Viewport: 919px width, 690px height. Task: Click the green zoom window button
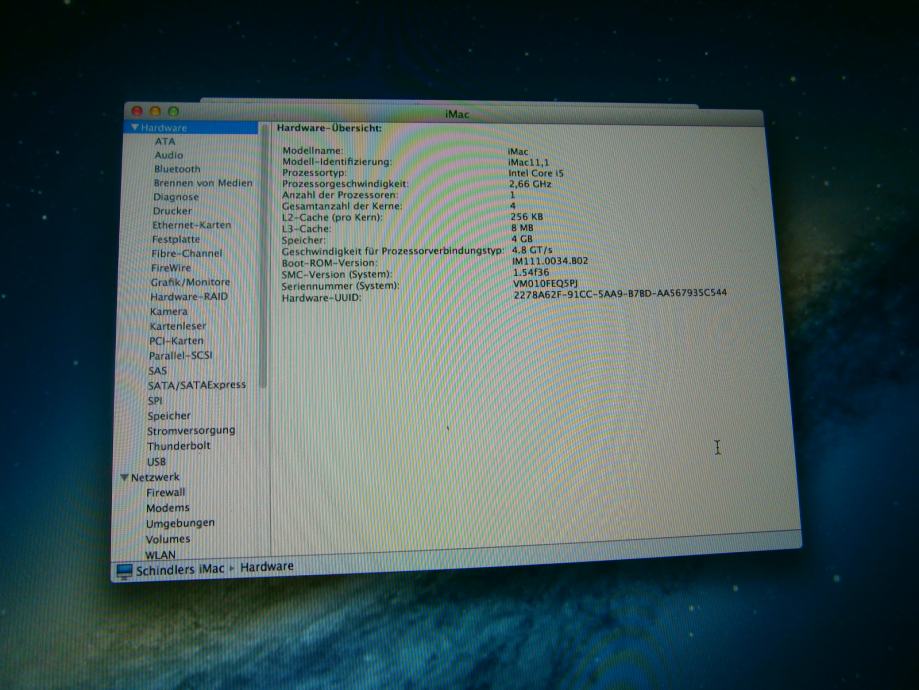click(173, 111)
